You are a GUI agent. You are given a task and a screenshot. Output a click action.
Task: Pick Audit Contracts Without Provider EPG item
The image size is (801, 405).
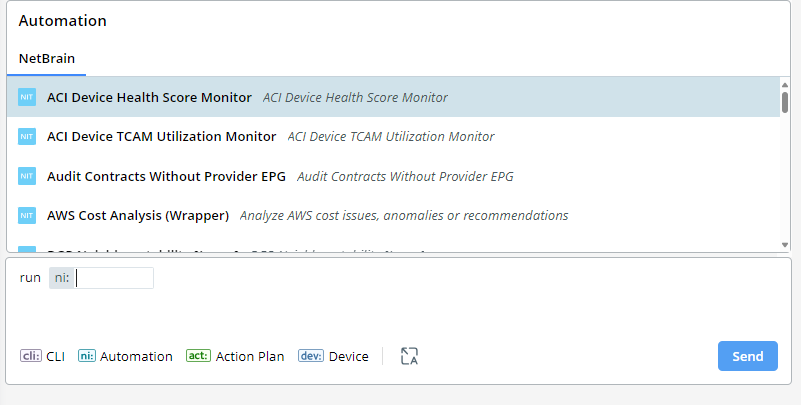pyautogui.click(x=166, y=177)
